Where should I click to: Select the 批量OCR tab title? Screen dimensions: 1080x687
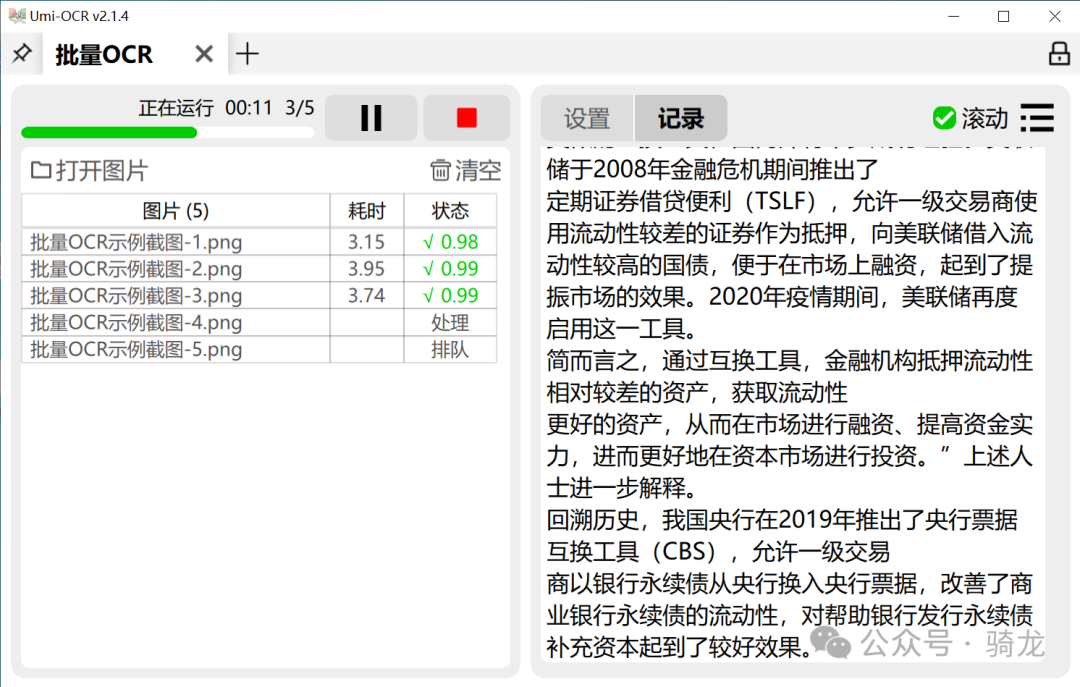coord(104,54)
